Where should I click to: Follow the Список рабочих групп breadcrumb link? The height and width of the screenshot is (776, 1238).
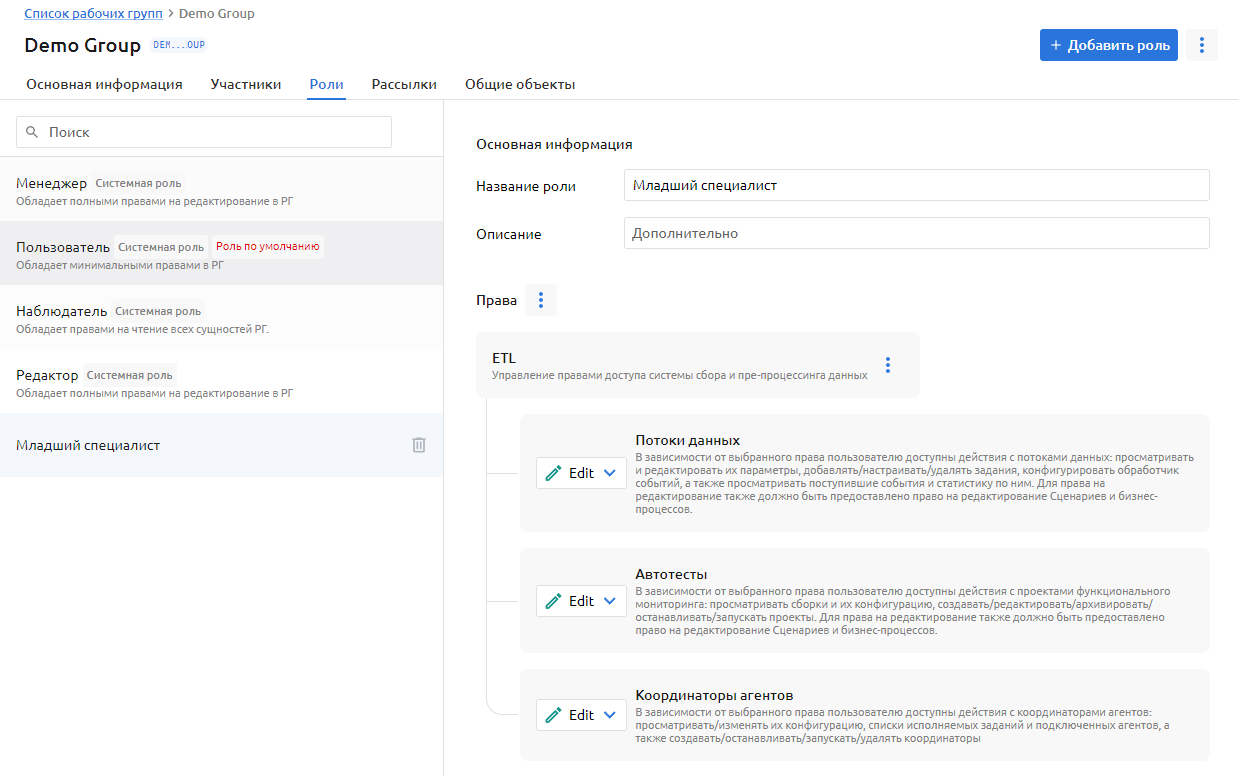click(x=93, y=14)
